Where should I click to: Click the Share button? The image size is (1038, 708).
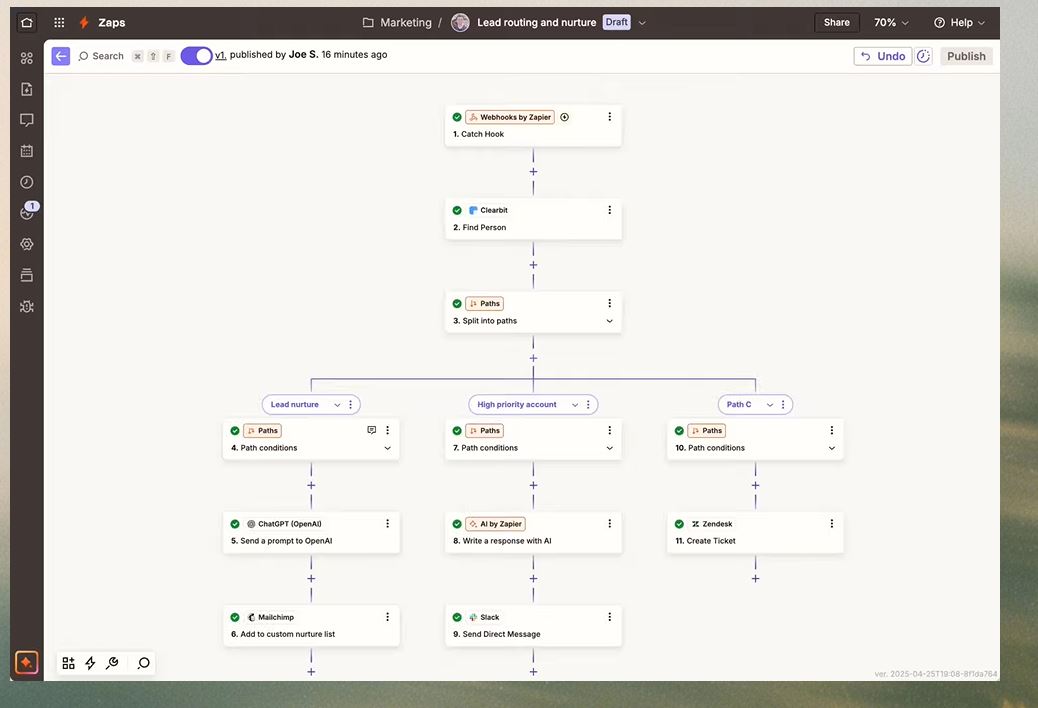[x=836, y=22]
